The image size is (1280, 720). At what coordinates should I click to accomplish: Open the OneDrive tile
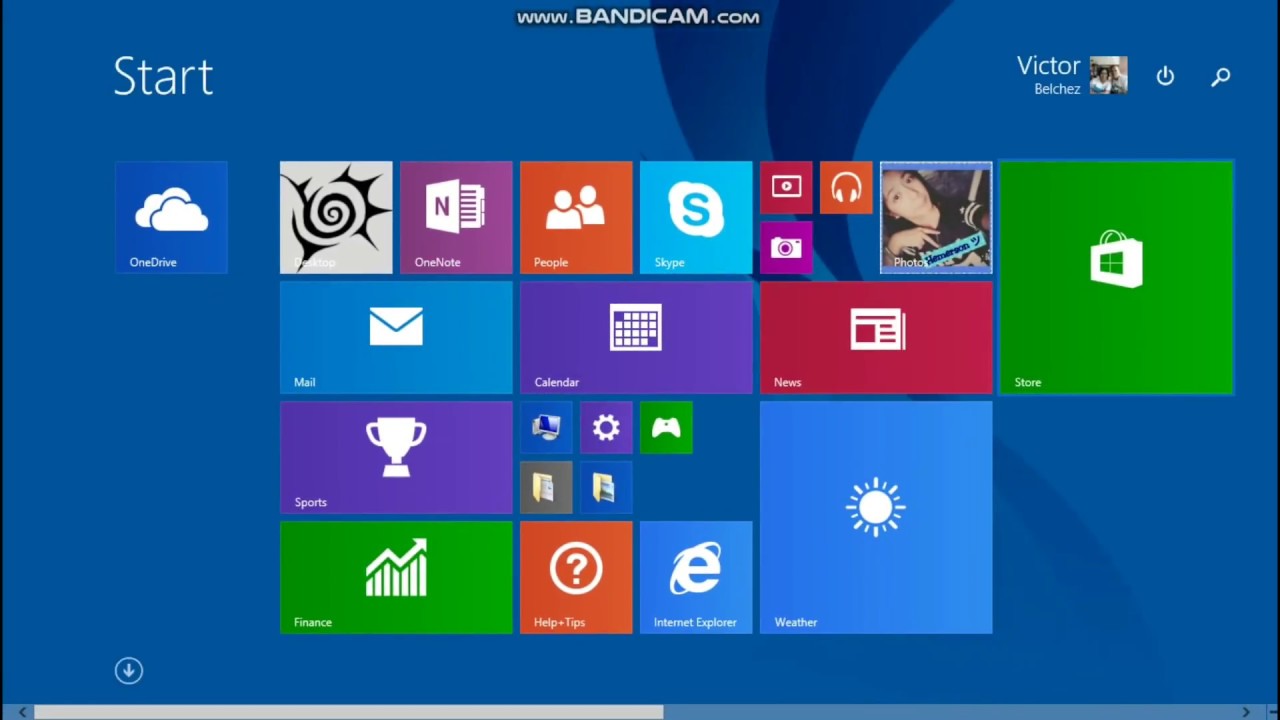[x=171, y=217]
